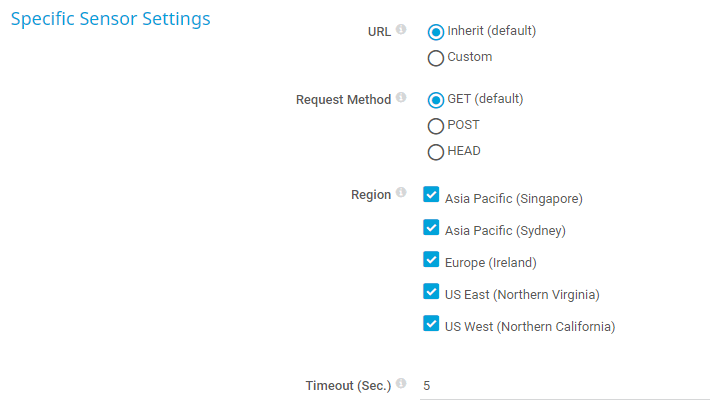Click the Timeout (Sec.) help icon

pos(401,383)
